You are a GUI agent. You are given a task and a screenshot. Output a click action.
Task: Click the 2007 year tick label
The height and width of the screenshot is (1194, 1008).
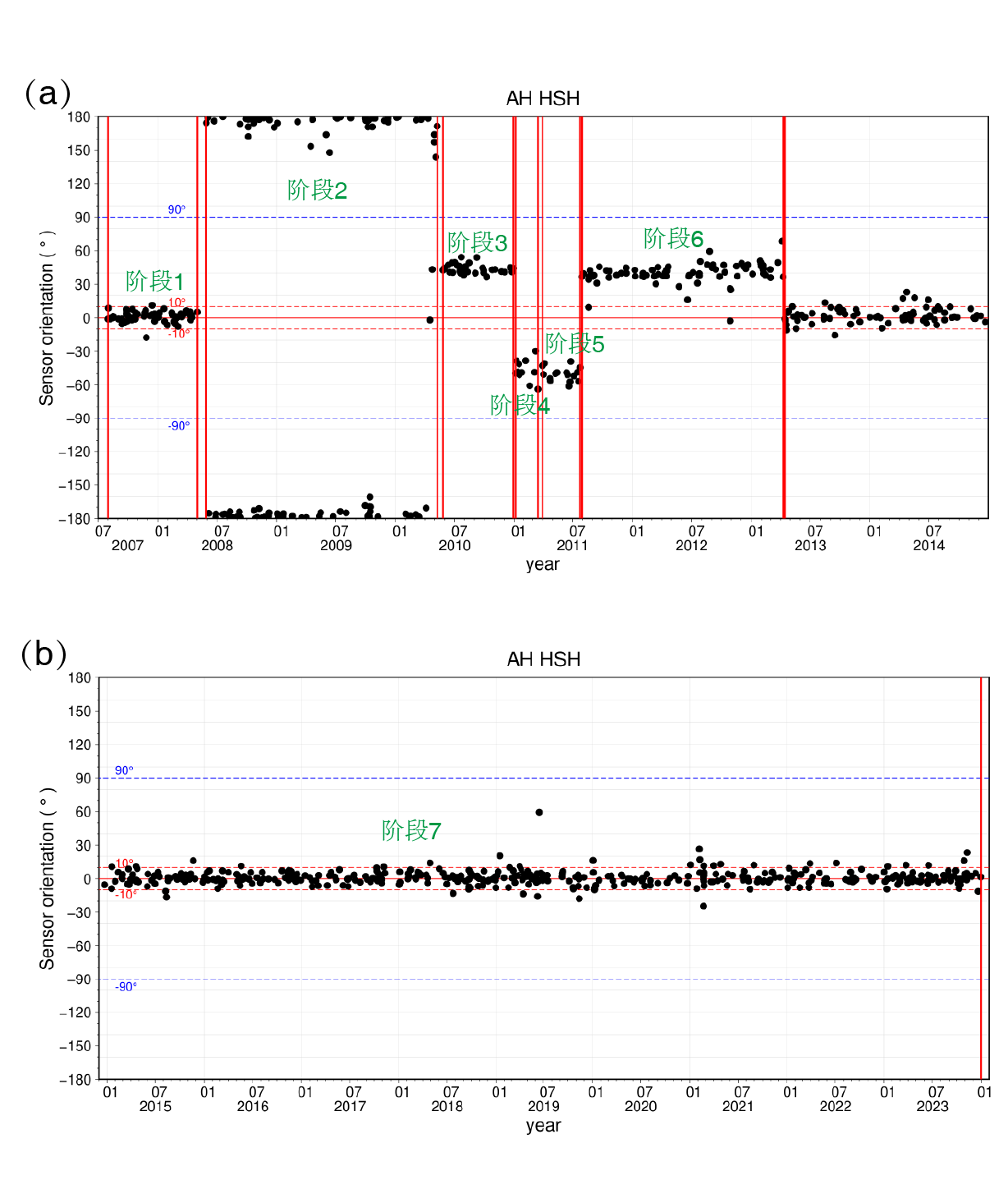click(127, 545)
